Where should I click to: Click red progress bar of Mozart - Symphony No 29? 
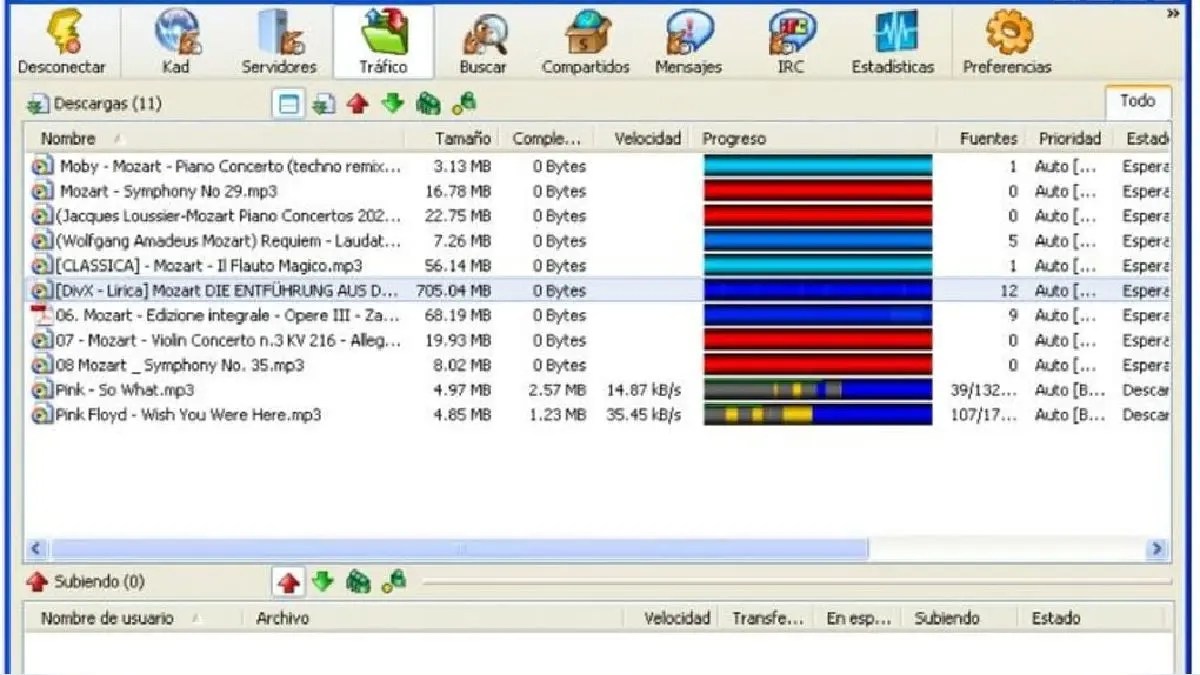click(818, 191)
